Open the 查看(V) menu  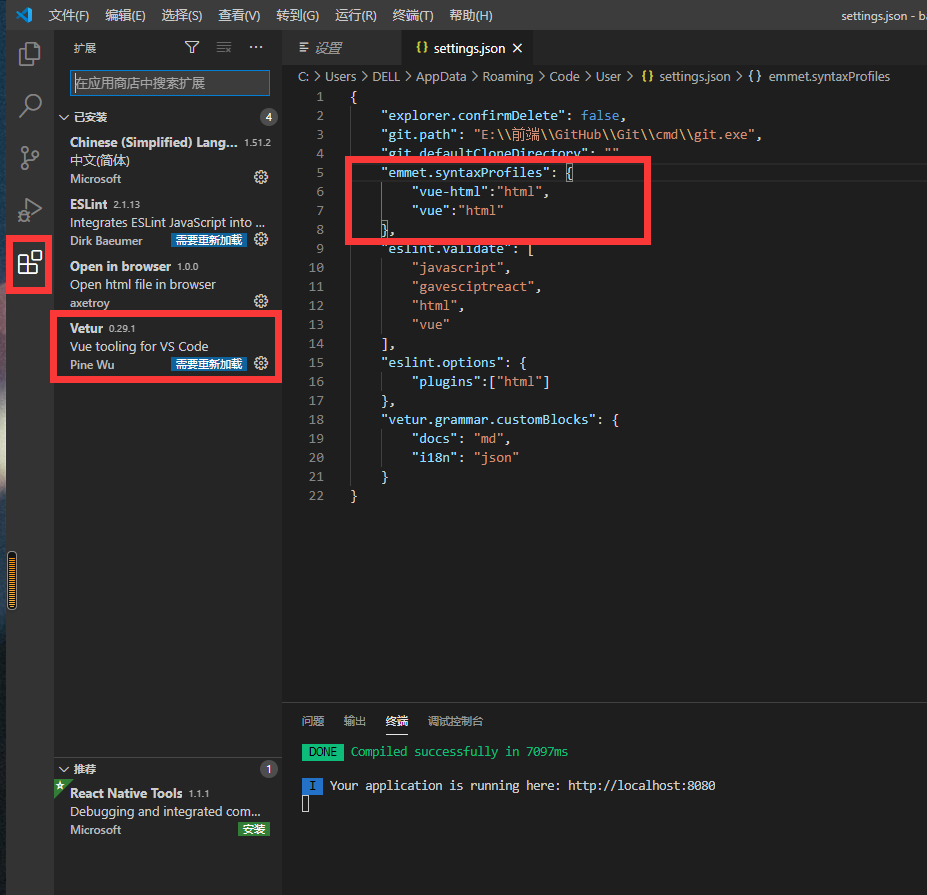[239, 15]
